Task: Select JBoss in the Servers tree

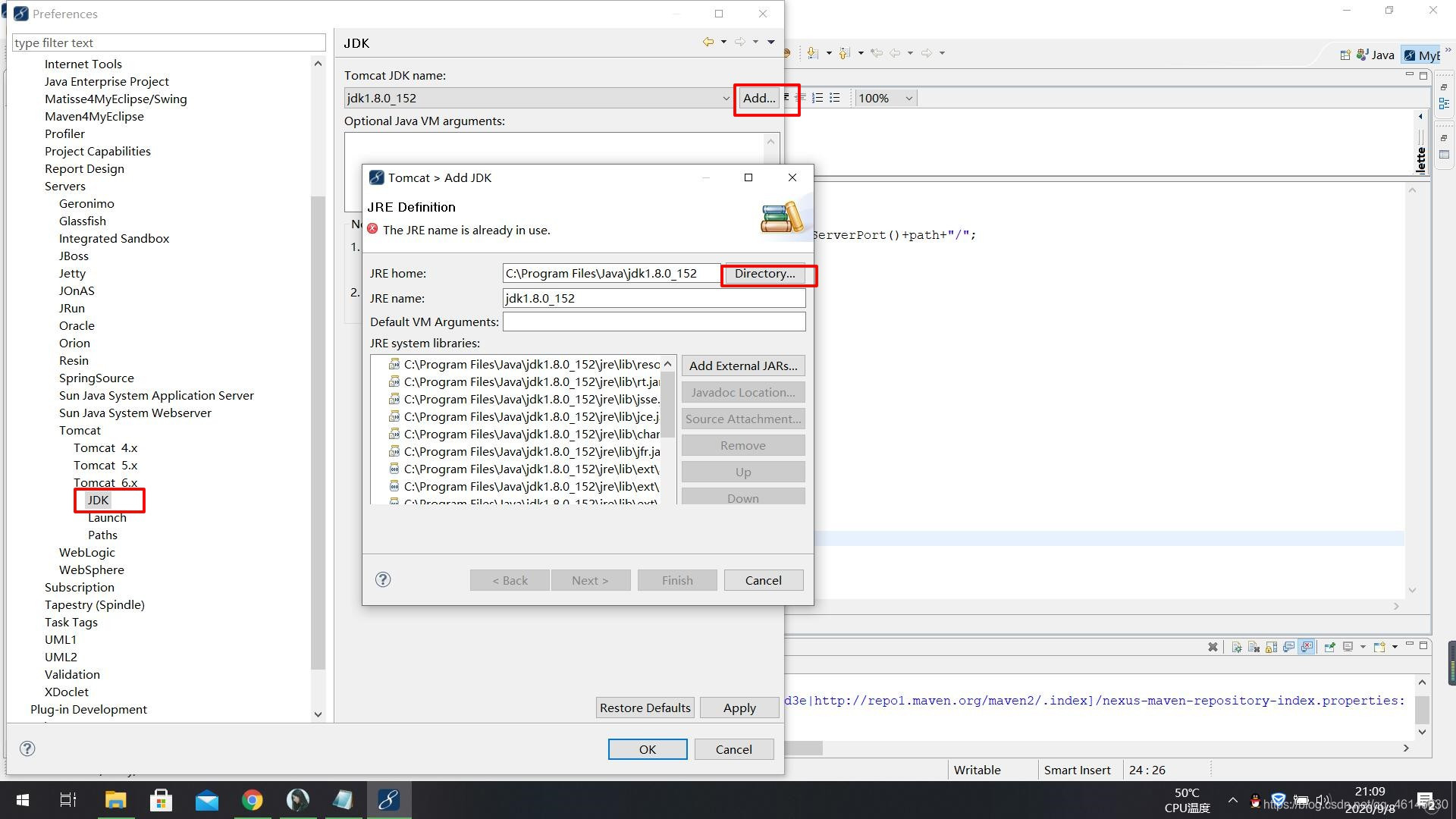Action: 74,256
